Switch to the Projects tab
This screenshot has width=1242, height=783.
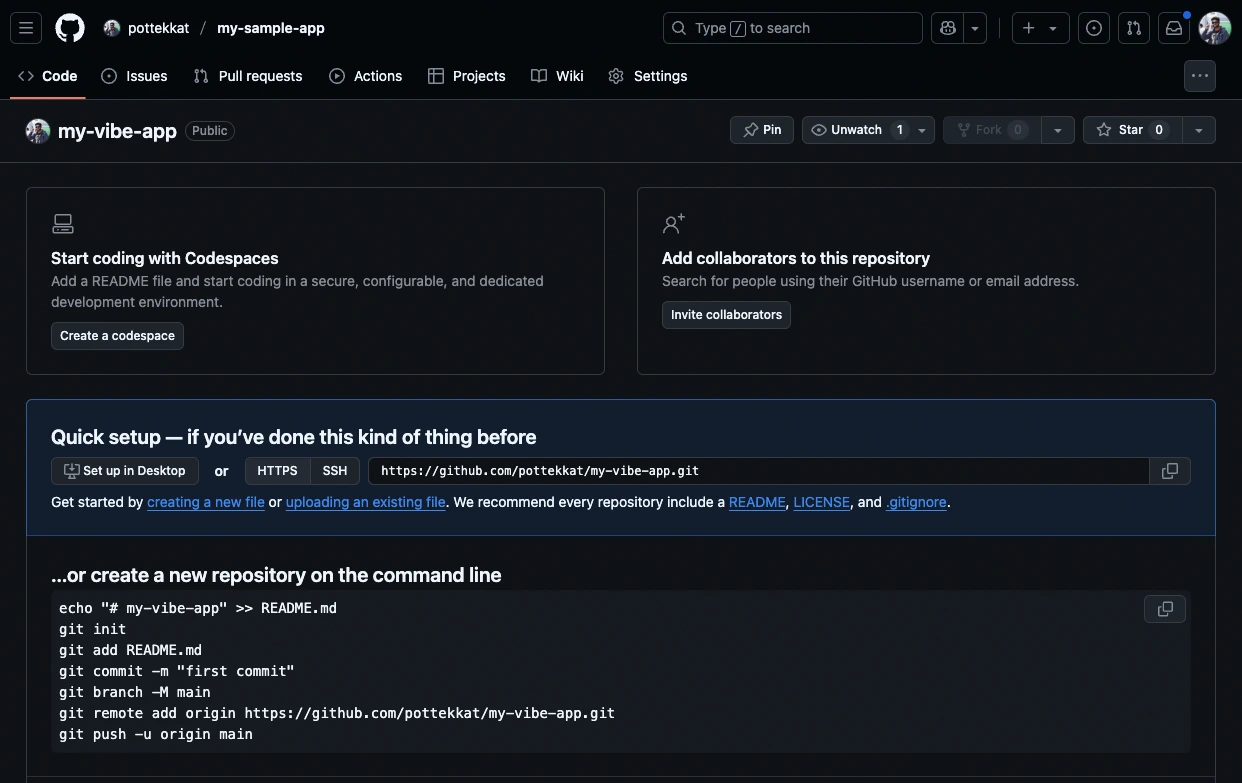click(x=467, y=76)
